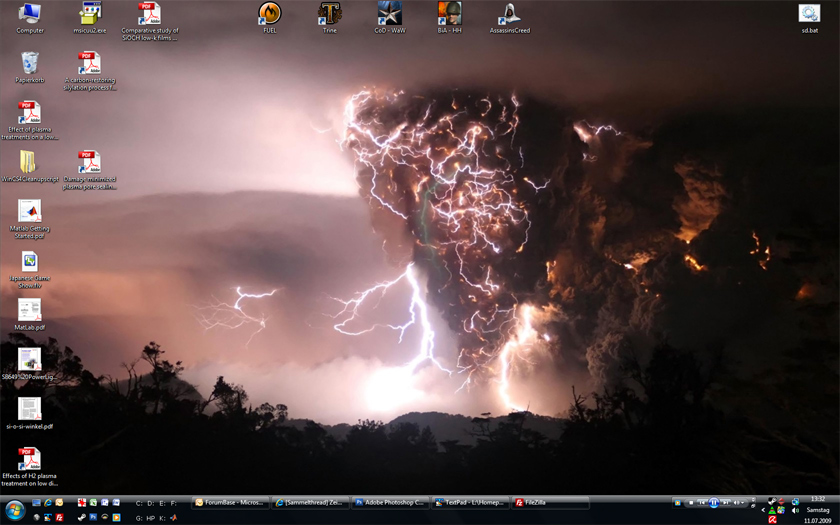Skip to previous track in media toolbar
840x525 pixels.
(702, 502)
